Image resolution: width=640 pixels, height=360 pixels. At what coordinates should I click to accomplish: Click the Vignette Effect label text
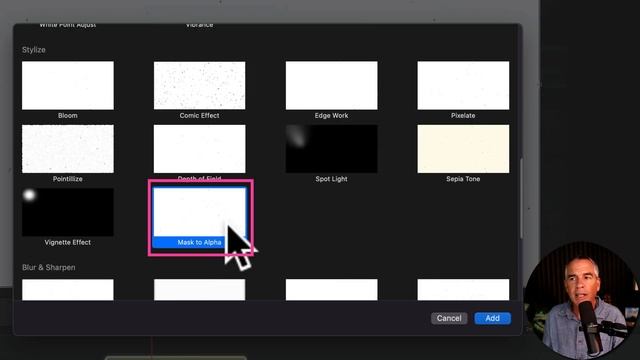coord(68,242)
